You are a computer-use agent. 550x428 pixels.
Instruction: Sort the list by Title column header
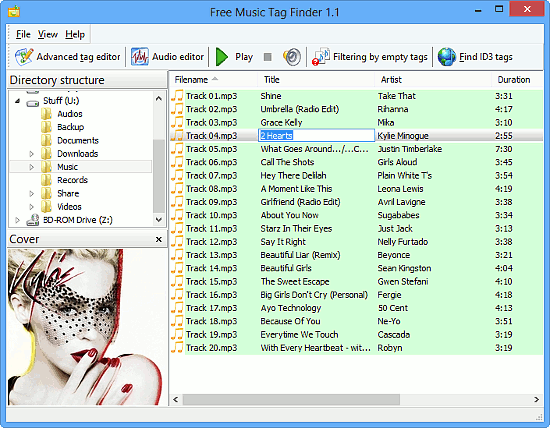coord(316,80)
